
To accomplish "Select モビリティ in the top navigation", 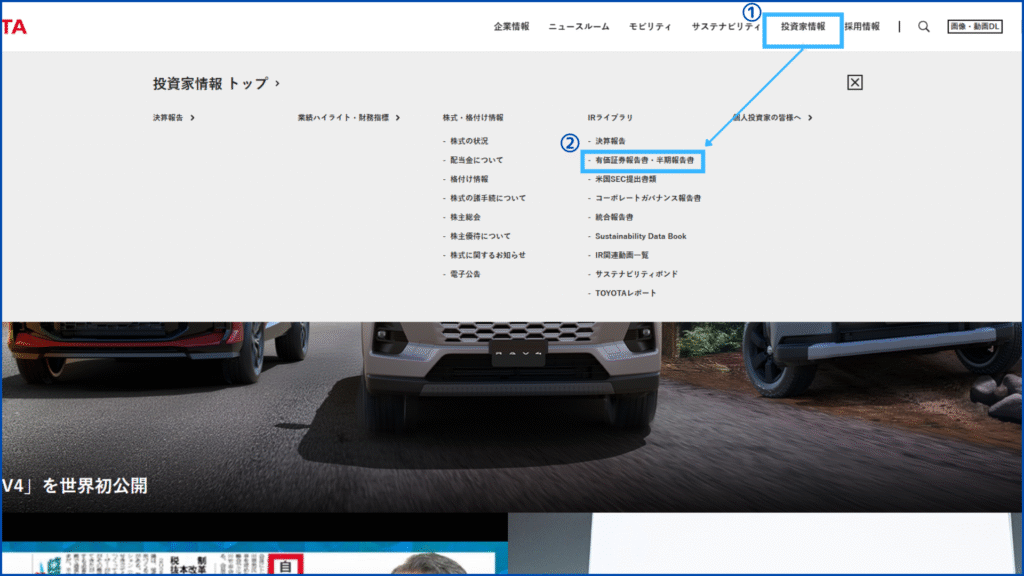I will (x=650, y=27).
